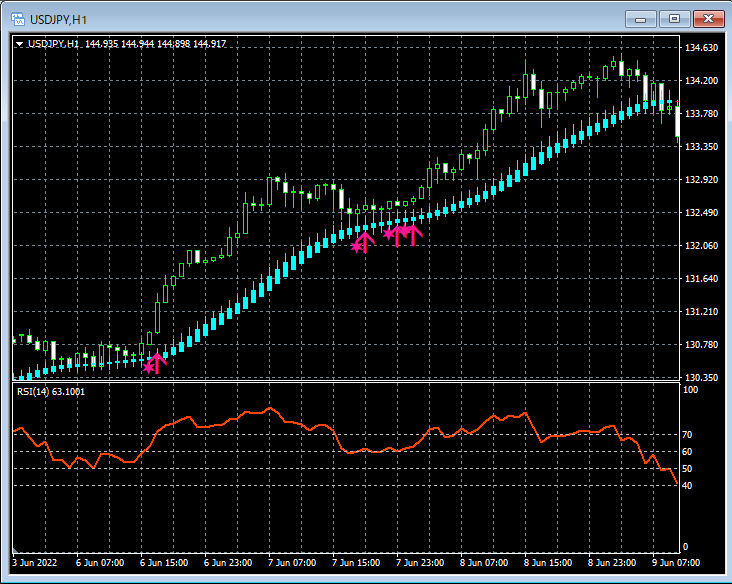Viewport: 732px width, 584px height.
Task: Click the 7 Jun 15:00 time label
Action: (x=356, y=563)
